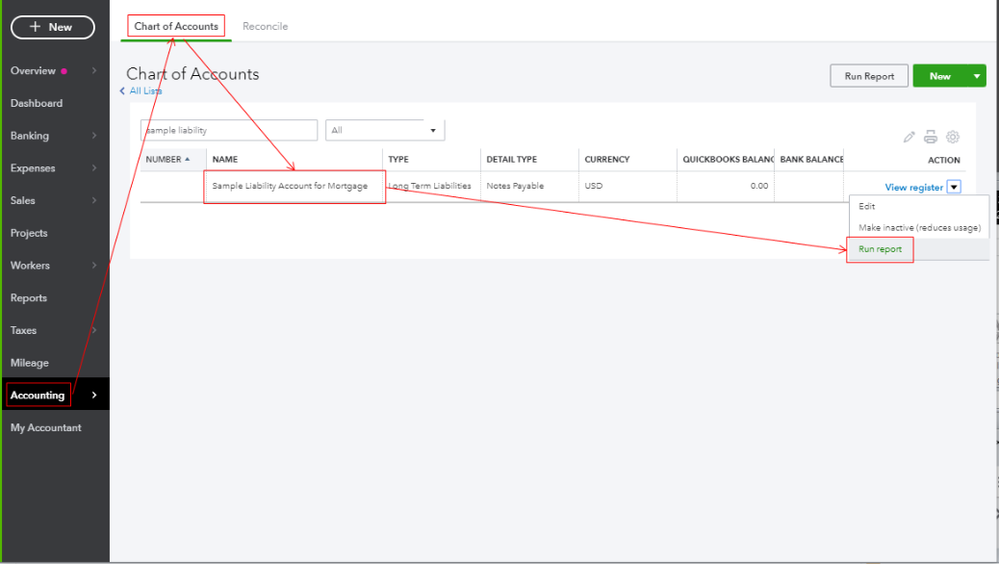Image resolution: width=999 pixels, height=564 pixels.
Task: Open Workers label in the sidebar
Action: point(30,265)
